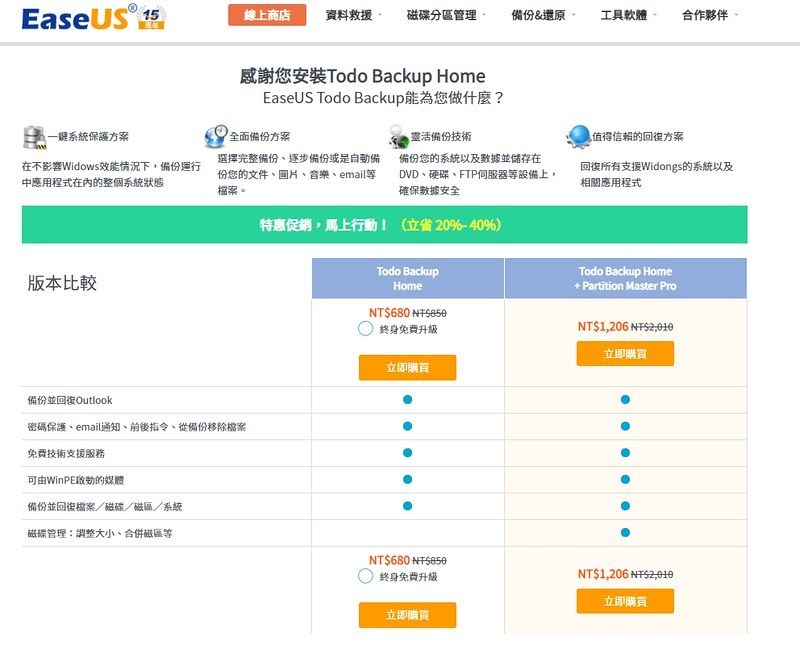Click the flexible backup technology icon
The image size is (800, 645).
pos(398,136)
